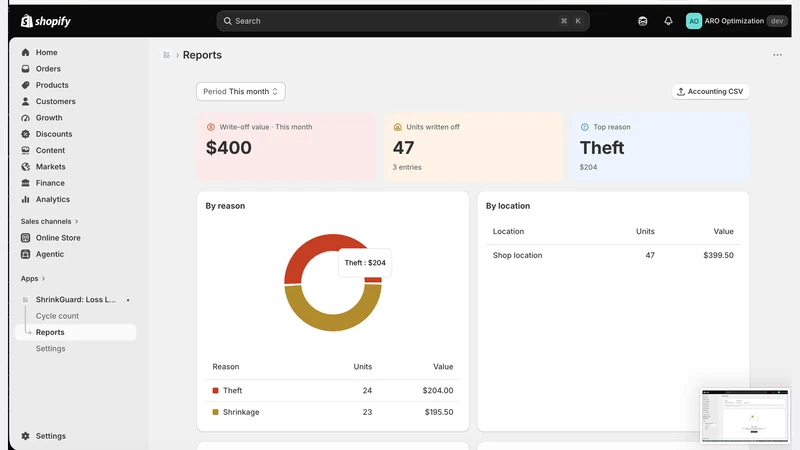Screen dimensions: 800x450
Task: Open Cycle count under ShrinkGuard
Action: point(57,316)
